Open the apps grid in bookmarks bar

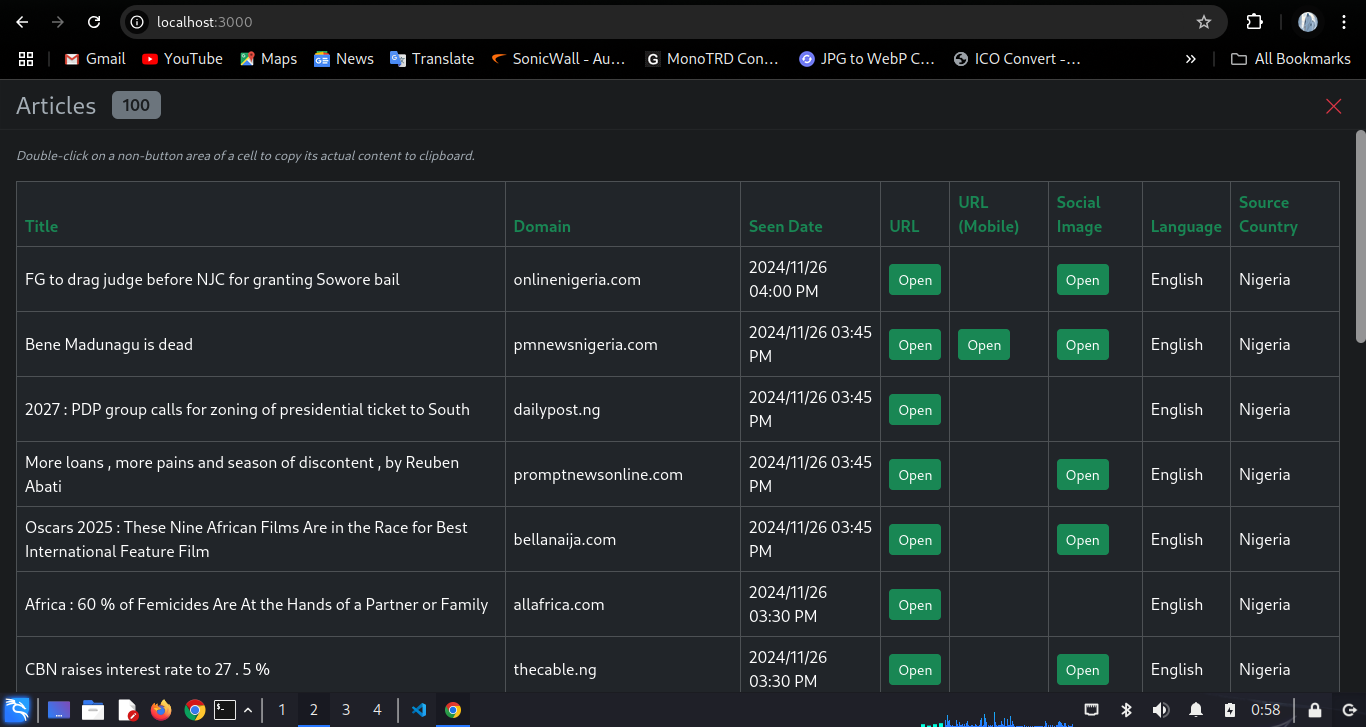[x=26, y=59]
